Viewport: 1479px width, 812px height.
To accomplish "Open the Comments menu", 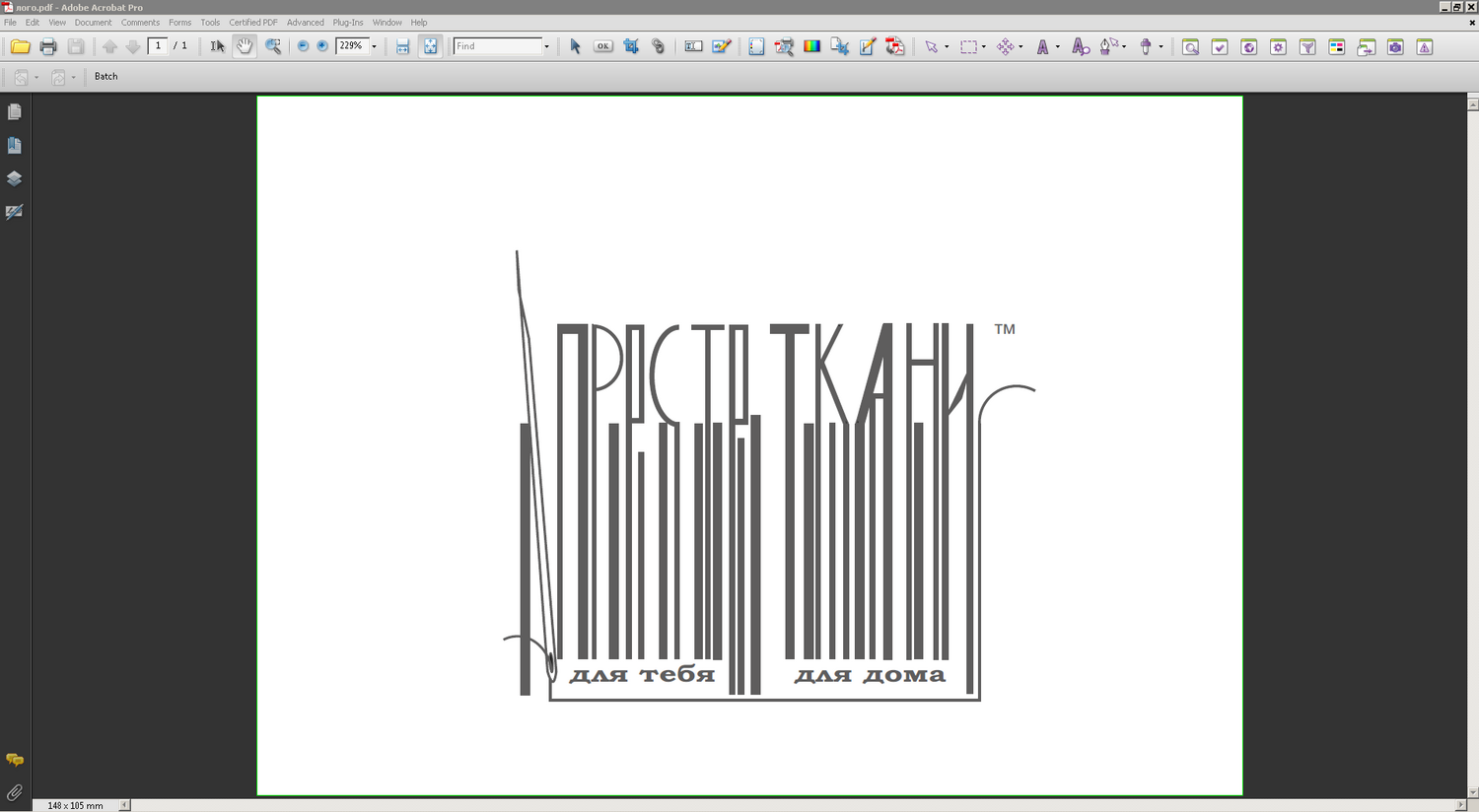I will pos(140,22).
